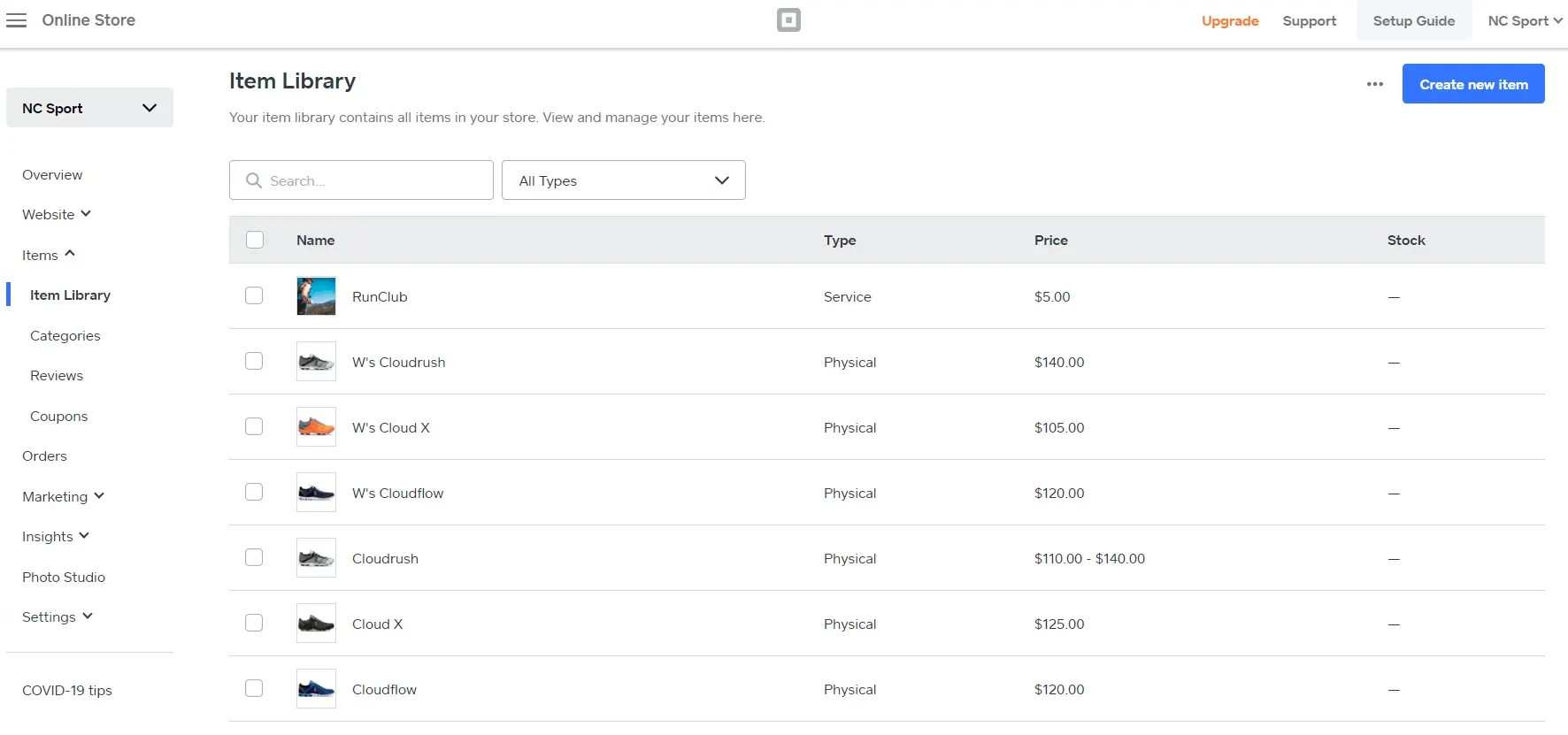Open Orders in the sidebar

(44, 456)
